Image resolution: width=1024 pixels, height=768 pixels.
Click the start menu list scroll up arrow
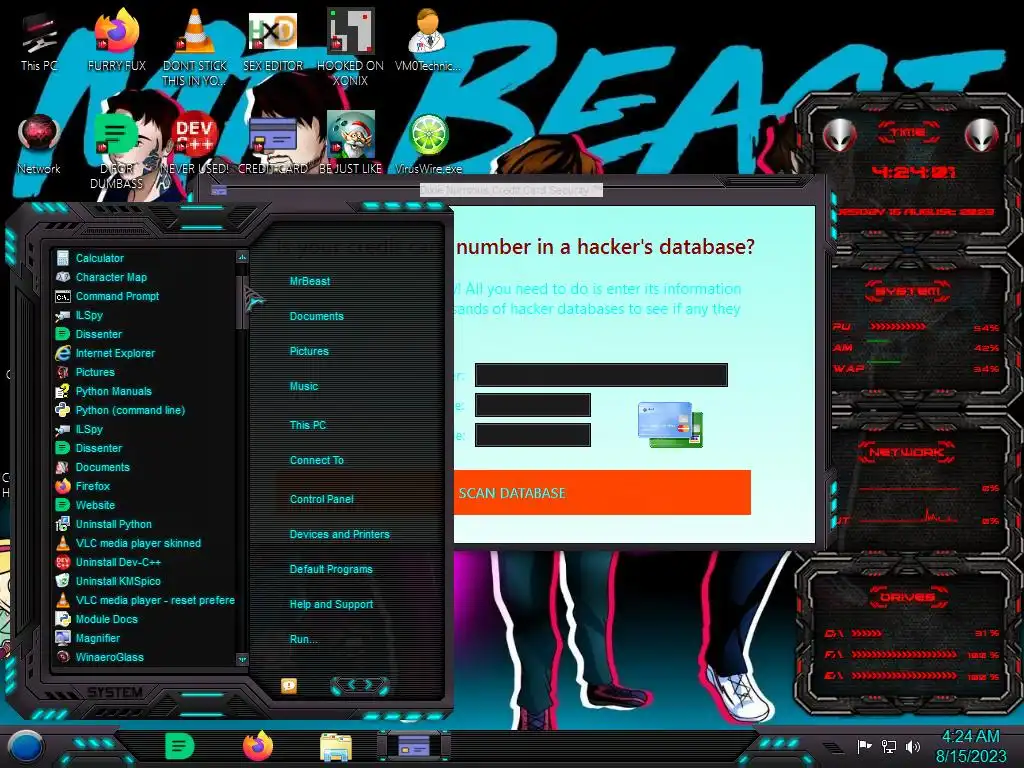(242, 257)
